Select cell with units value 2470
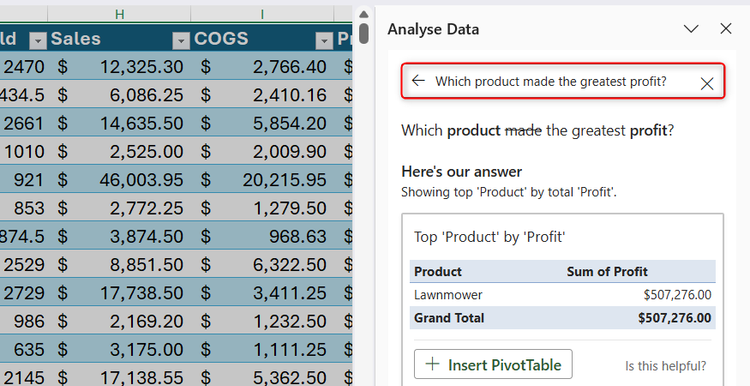Screen dimensions: 750x386 23,66
